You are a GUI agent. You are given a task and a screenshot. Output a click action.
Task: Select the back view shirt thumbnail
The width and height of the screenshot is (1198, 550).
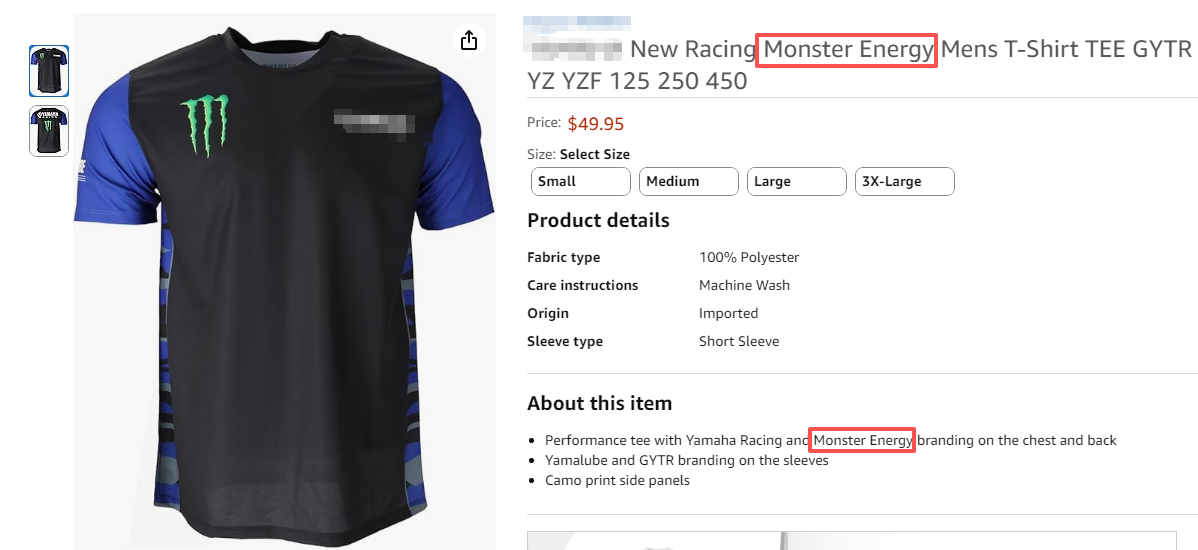click(x=49, y=130)
